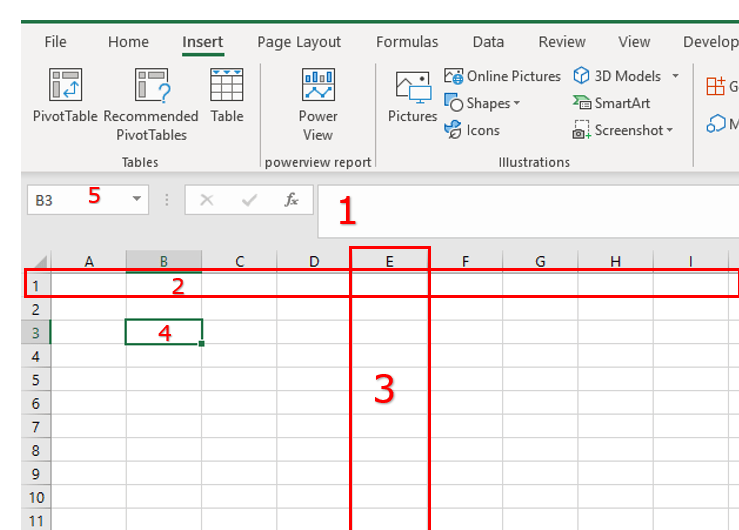The image size is (739, 530).
Task: Open the Developer tab
Action: [711, 42]
